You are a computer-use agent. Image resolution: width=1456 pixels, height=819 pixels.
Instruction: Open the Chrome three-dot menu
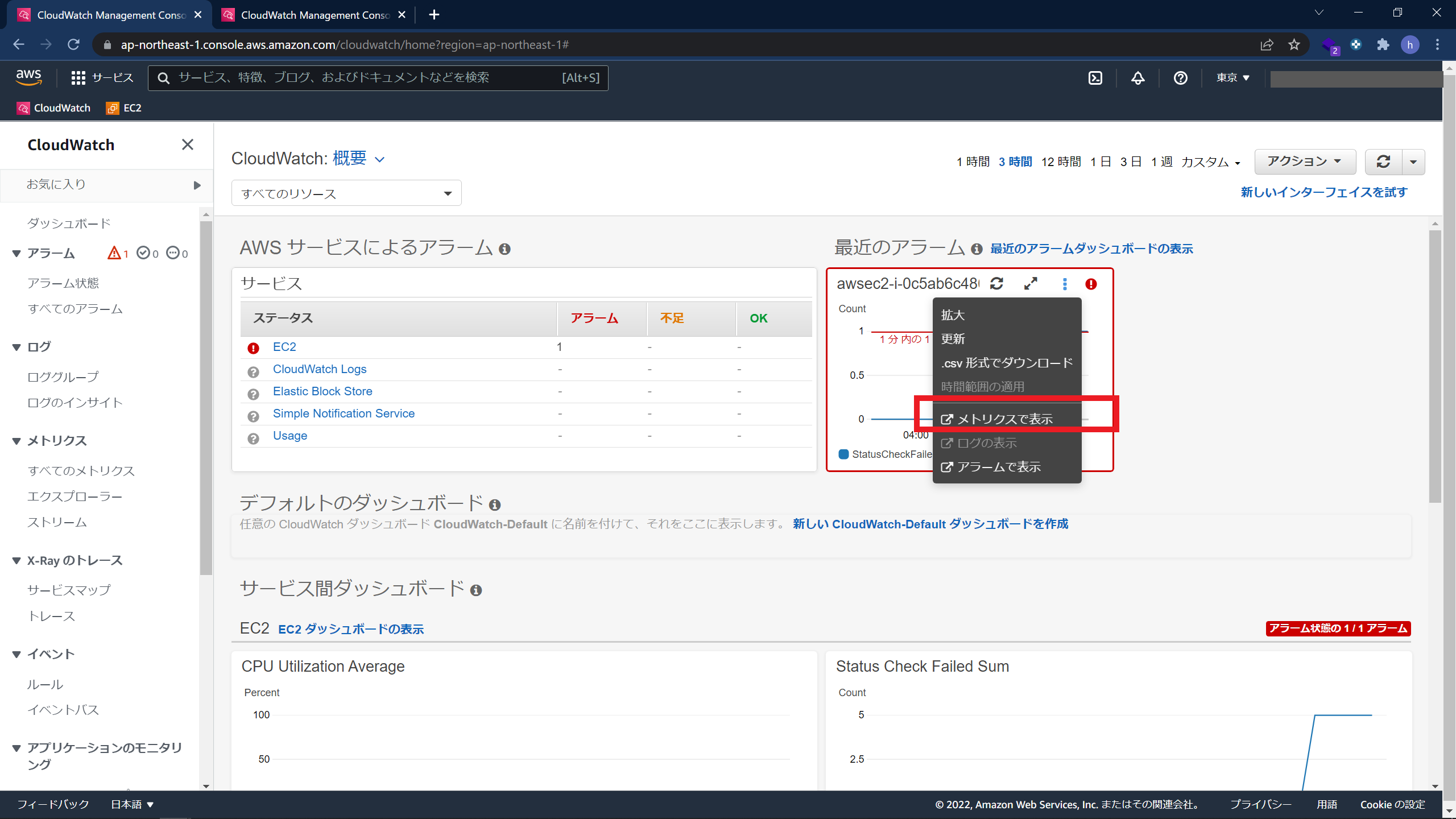coord(1438,44)
